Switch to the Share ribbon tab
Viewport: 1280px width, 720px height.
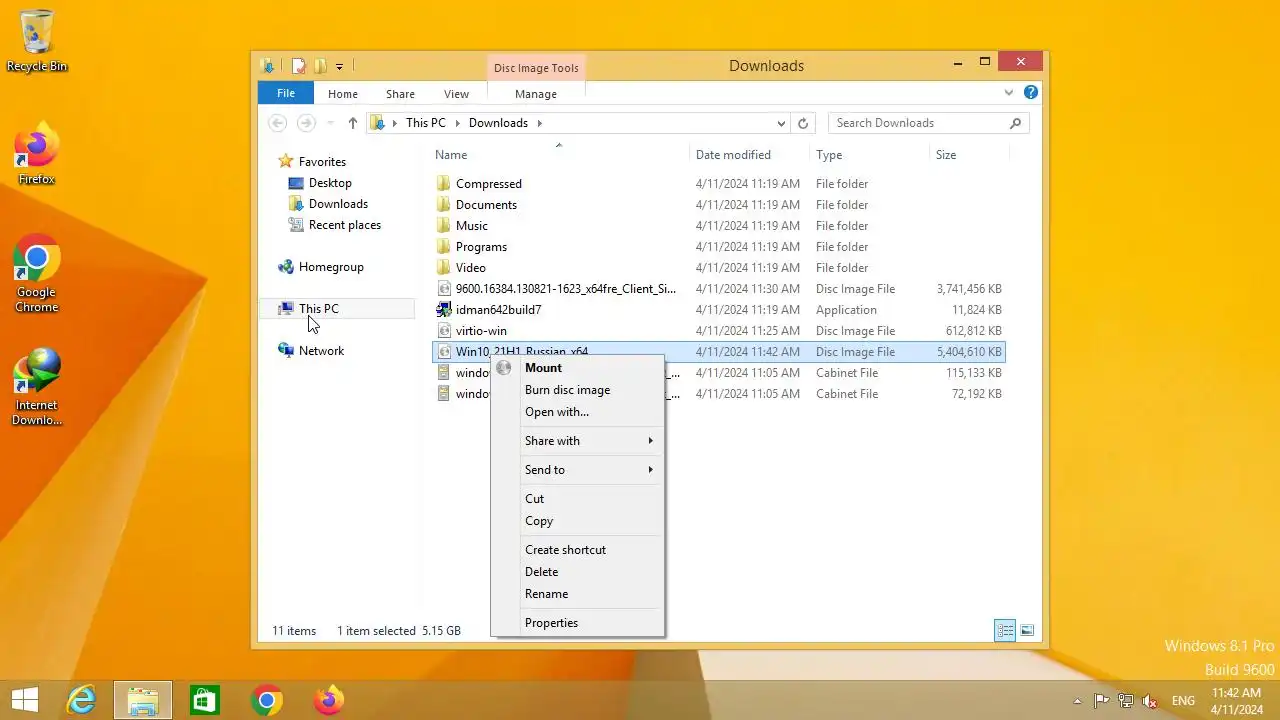coord(400,94)
